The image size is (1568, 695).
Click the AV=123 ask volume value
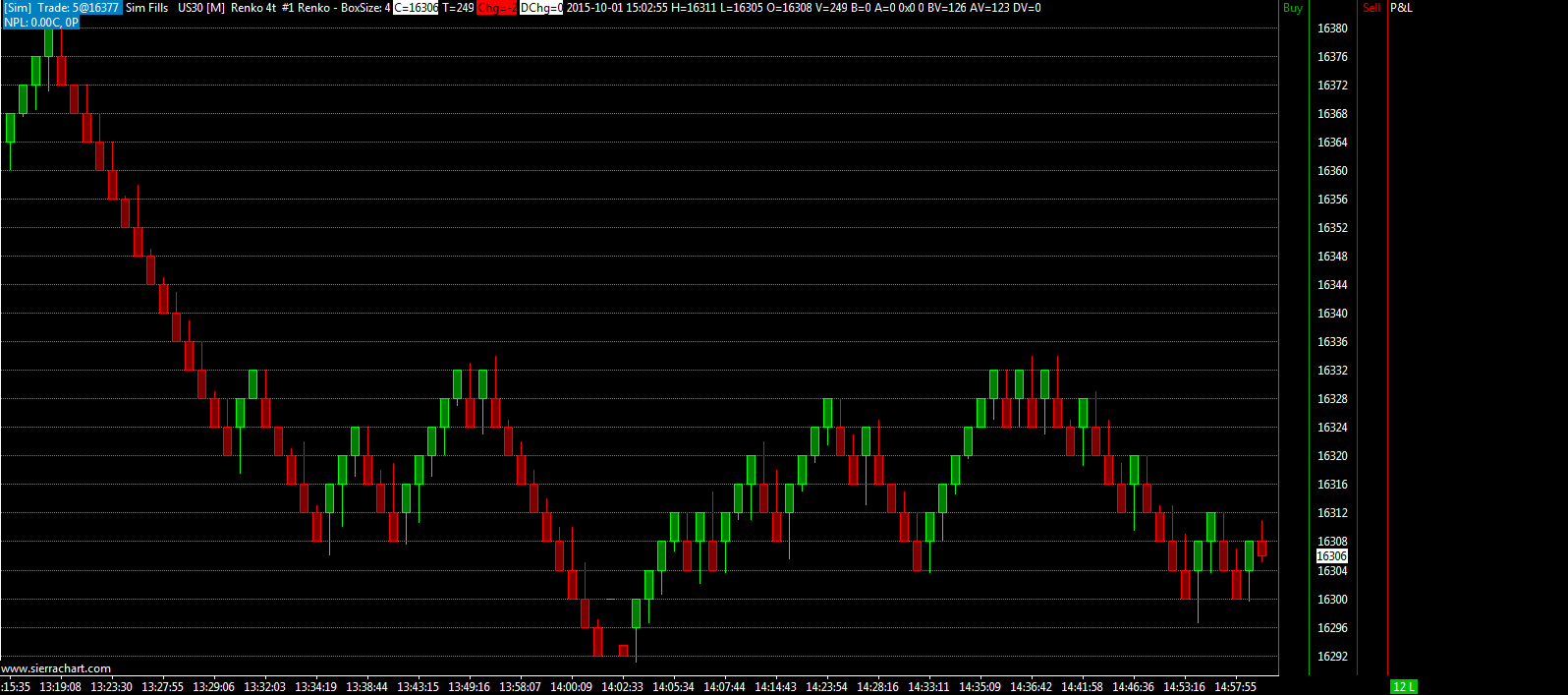point(989,8)
